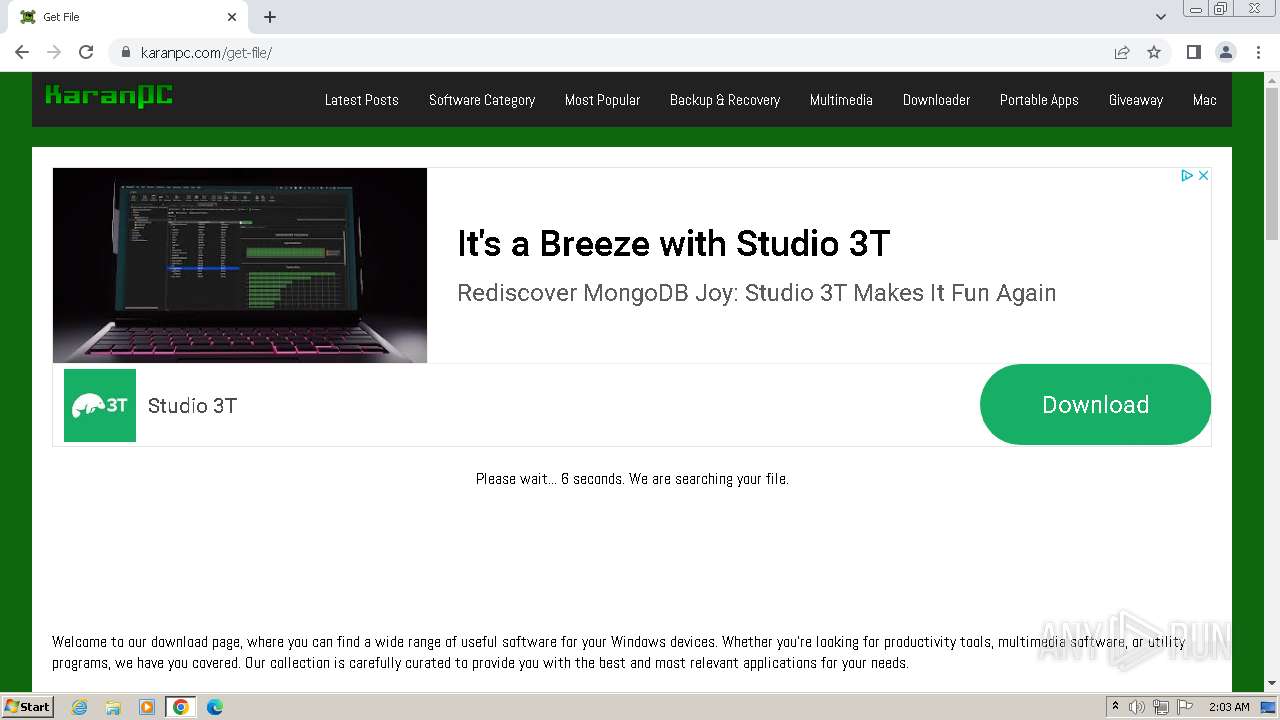This screenshot has width=1280, height=720.
Task: Close the Get File tab
Action: 232,17
